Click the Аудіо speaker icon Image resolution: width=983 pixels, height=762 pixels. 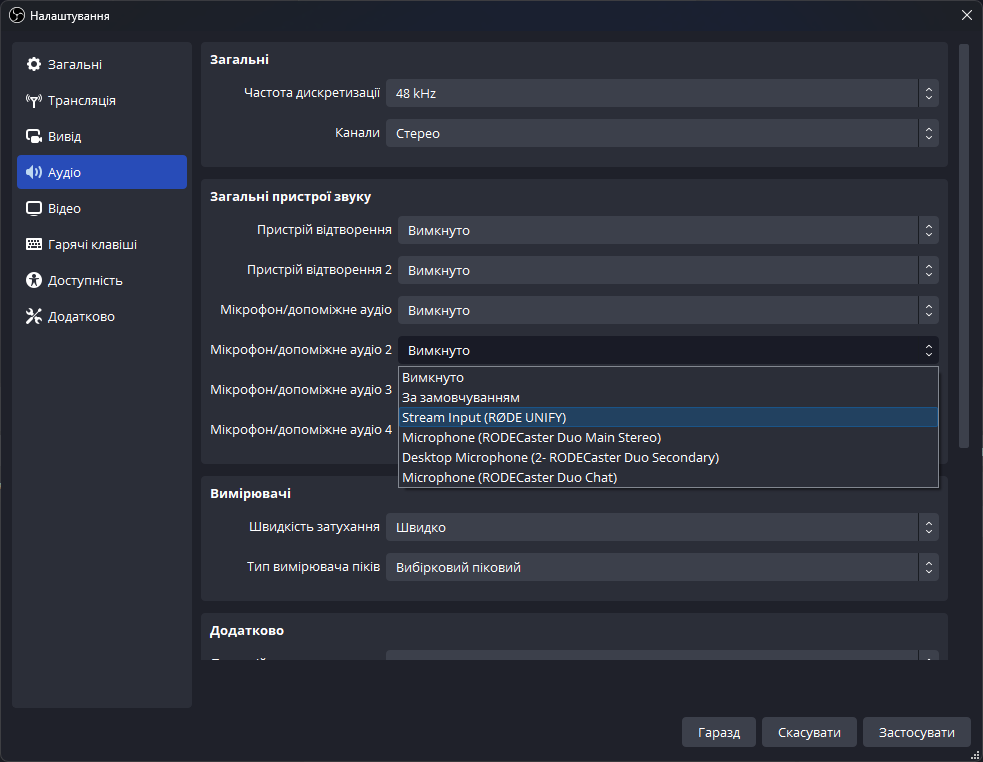pyautogui.click(x=34, y=173)
